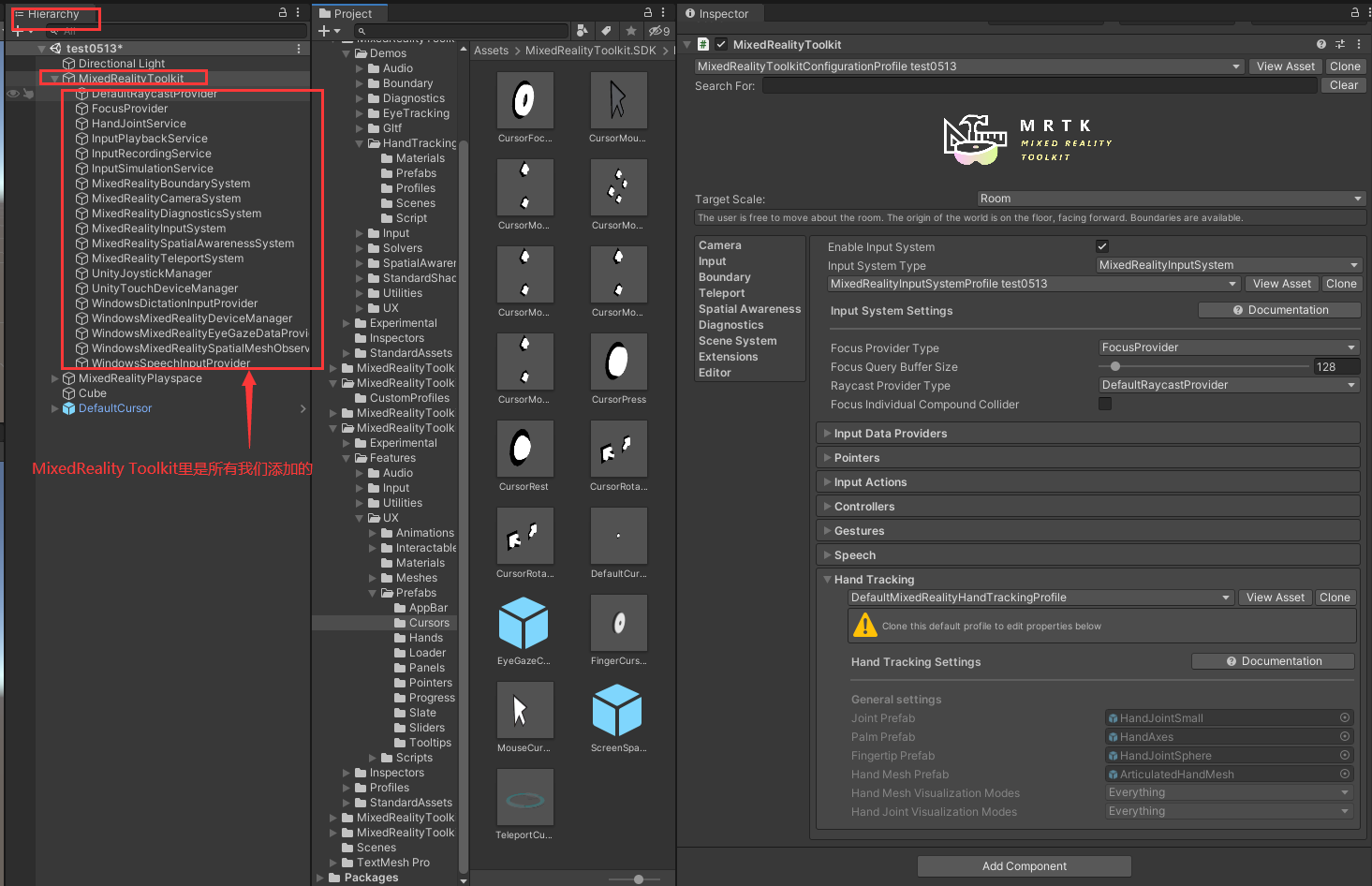1372x886 pixels.
Task: Toggle Focus Individual Compound Collider checkbox
Action: pyautogui.click(x=1105, y=404)
